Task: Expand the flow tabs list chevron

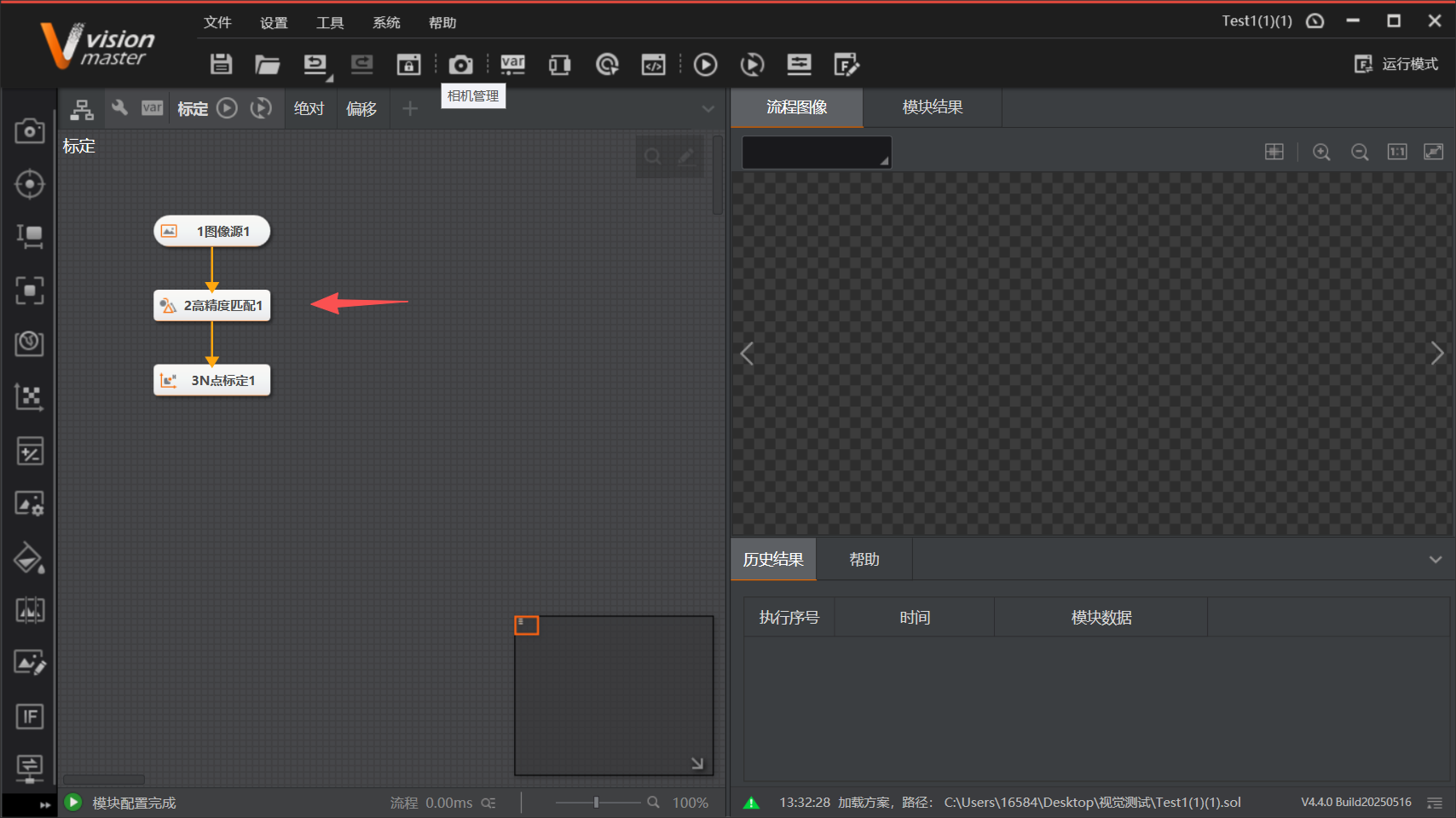Action: 708,109
